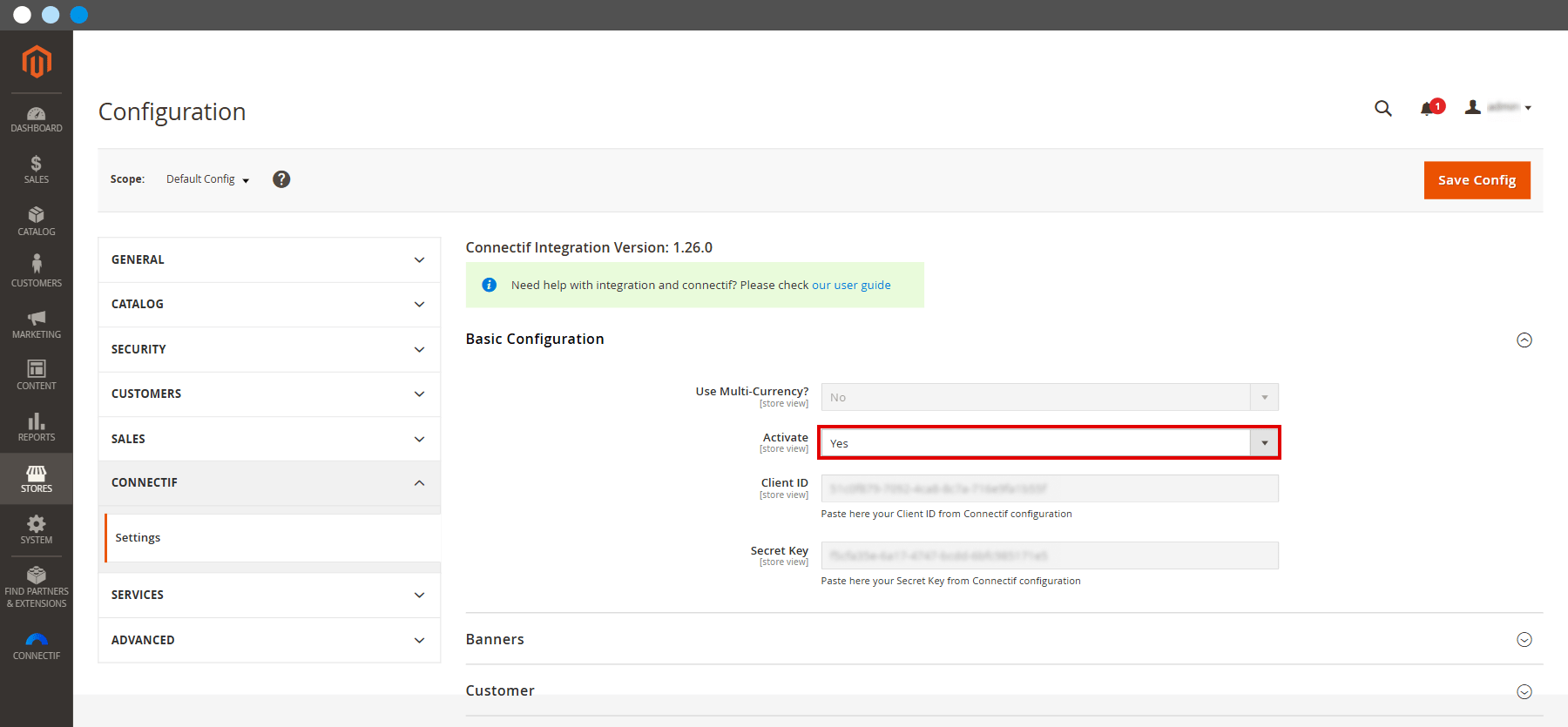This screenshot has width=1568, height=727.
Task: Collapse the Basic Configuration section
Action: pos(1524,340)
